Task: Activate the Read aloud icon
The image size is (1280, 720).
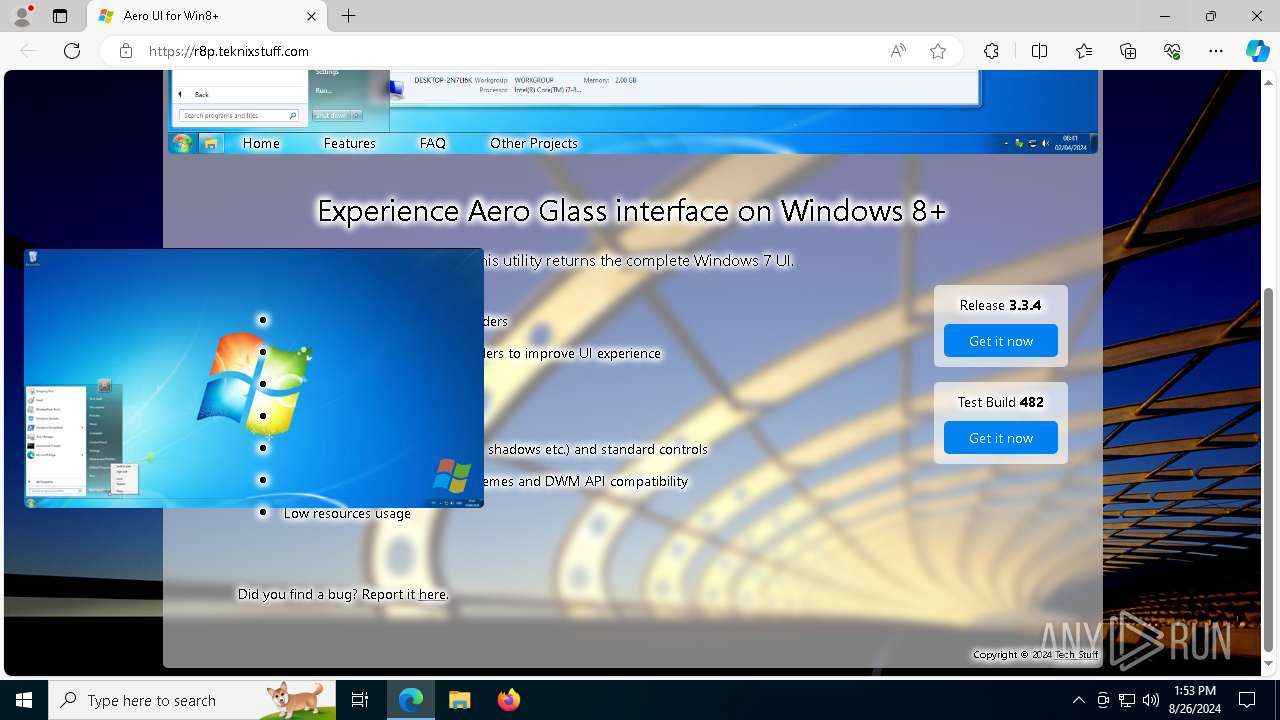Action: [898, 51]
